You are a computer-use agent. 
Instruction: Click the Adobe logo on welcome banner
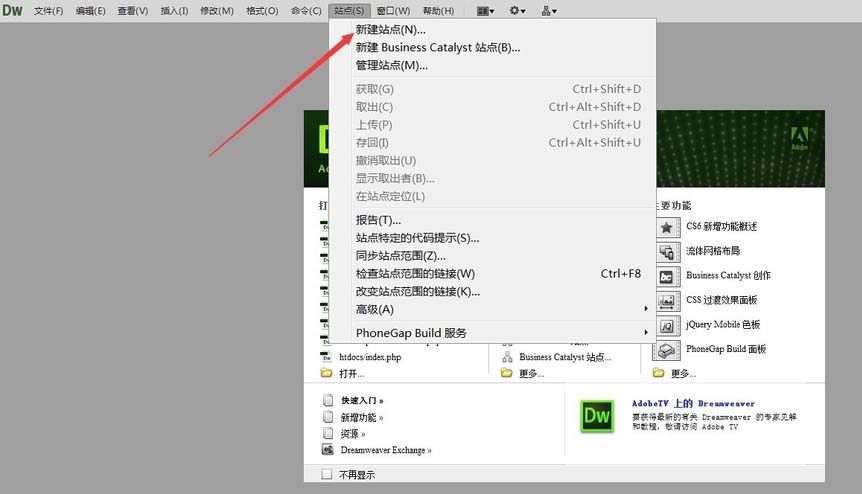(x=799, y=137)
